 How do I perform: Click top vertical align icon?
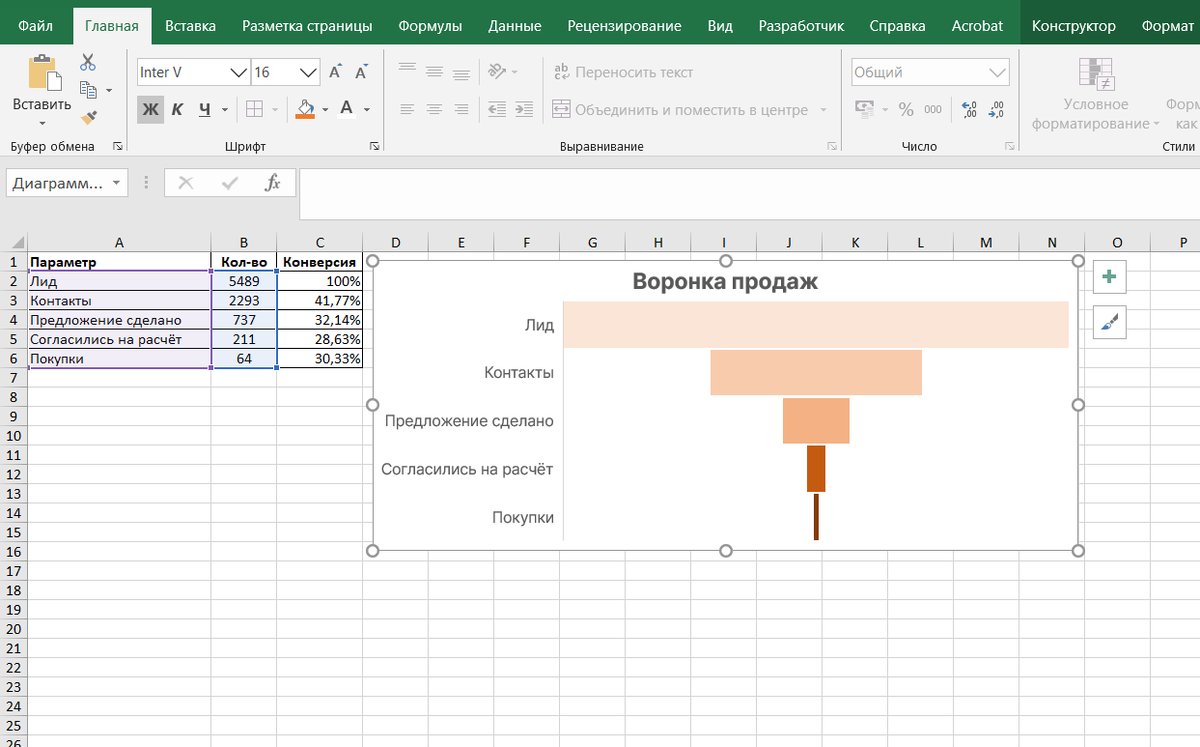point(407,71)
